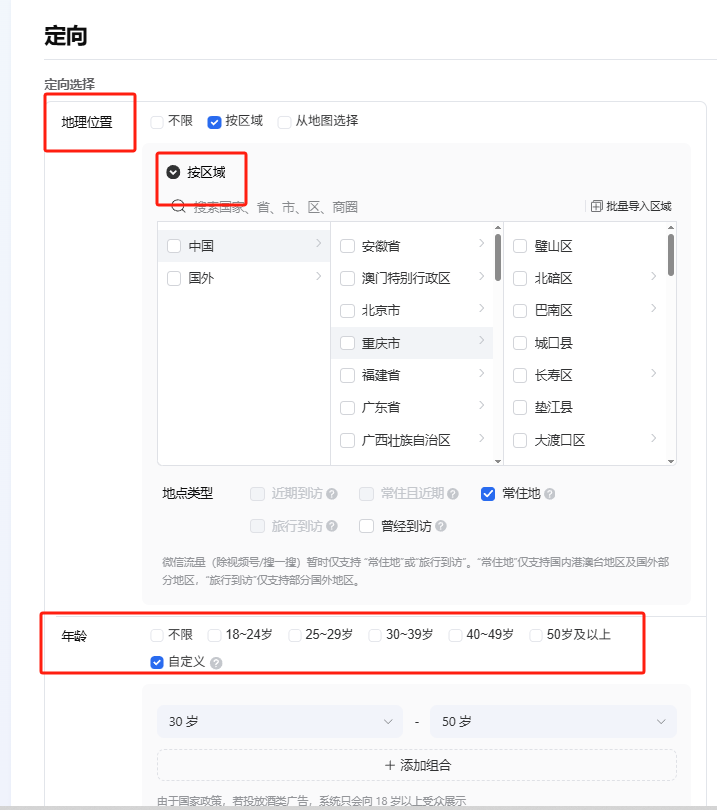Expand 广西壮族自治区 row arrow
This screenshot has width=717, height=810.
(481, 438)
